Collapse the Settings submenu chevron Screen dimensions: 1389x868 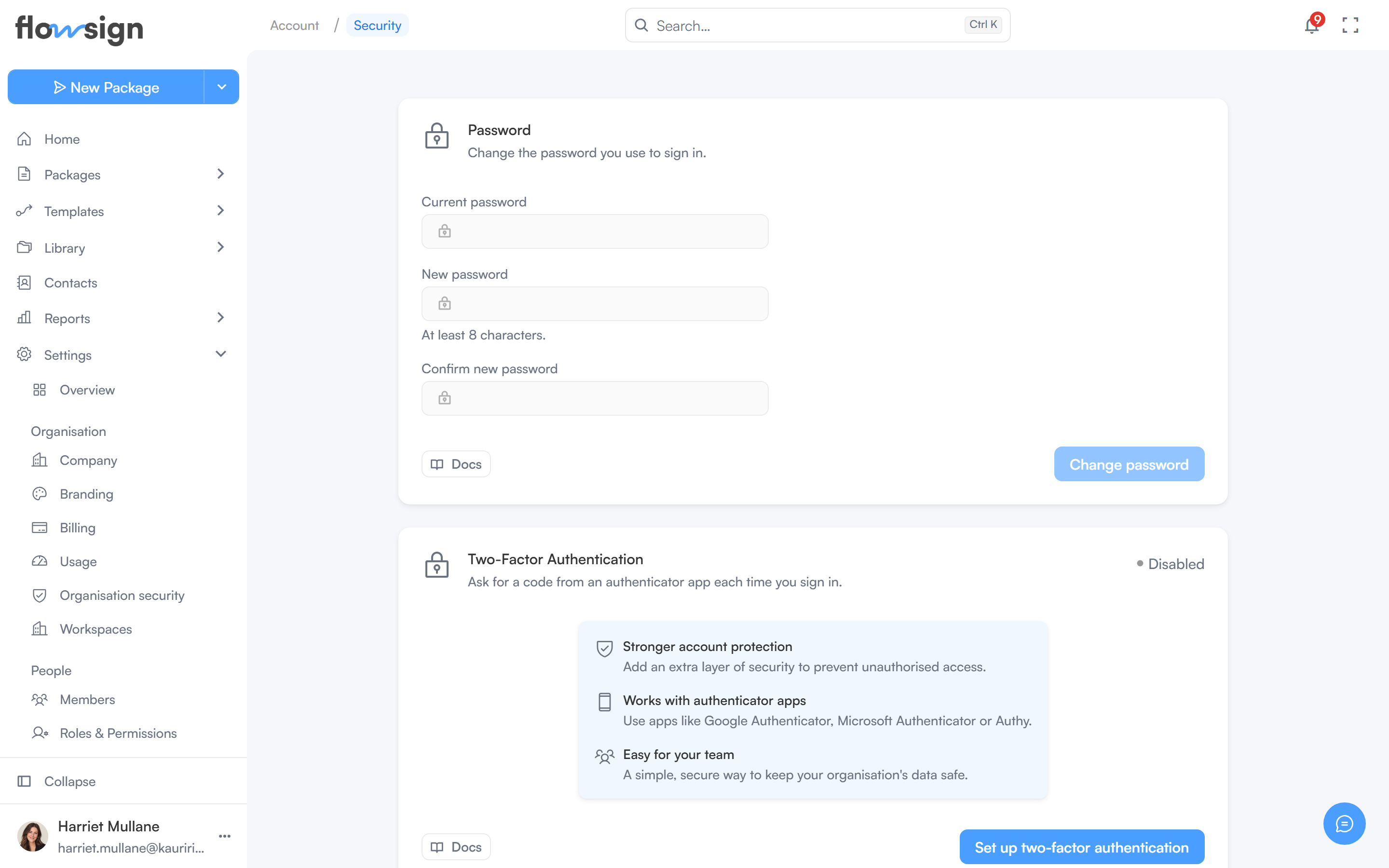[x=221, y=354]
